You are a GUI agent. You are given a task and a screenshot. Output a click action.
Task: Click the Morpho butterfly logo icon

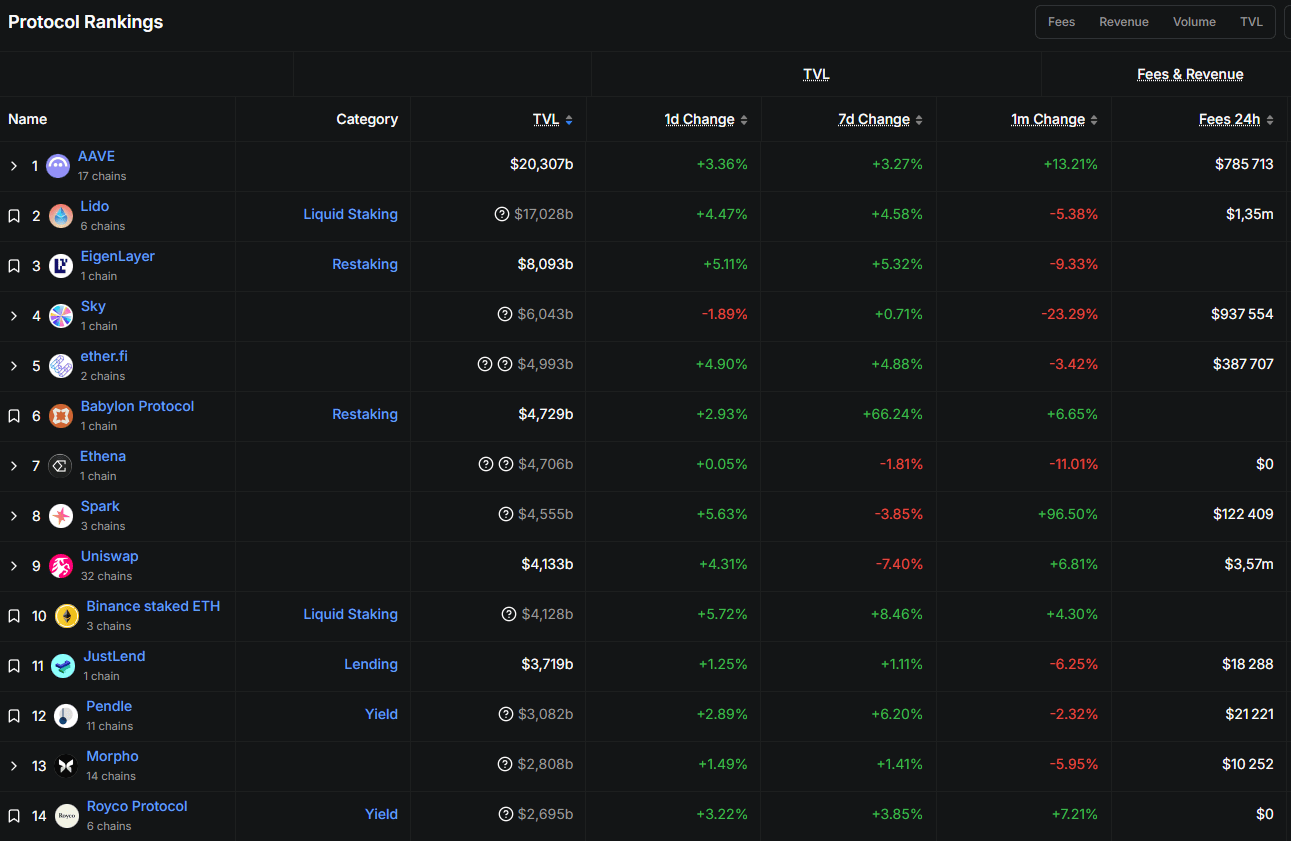coord(67,766)
